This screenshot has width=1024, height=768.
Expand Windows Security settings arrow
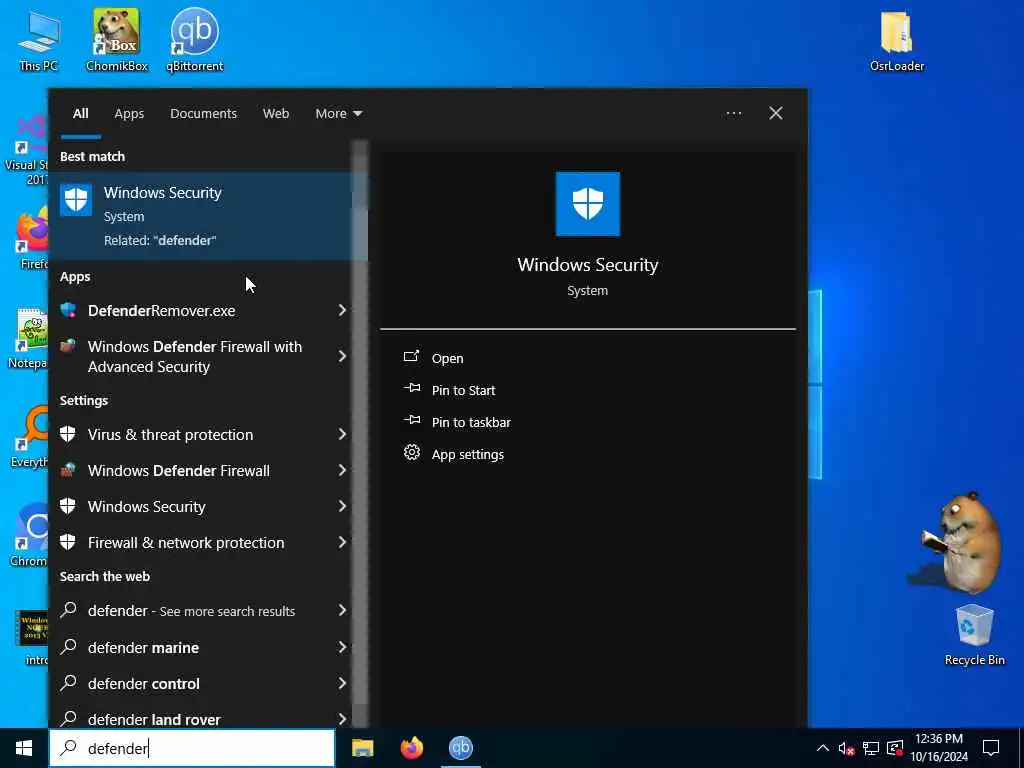point(342,506)
